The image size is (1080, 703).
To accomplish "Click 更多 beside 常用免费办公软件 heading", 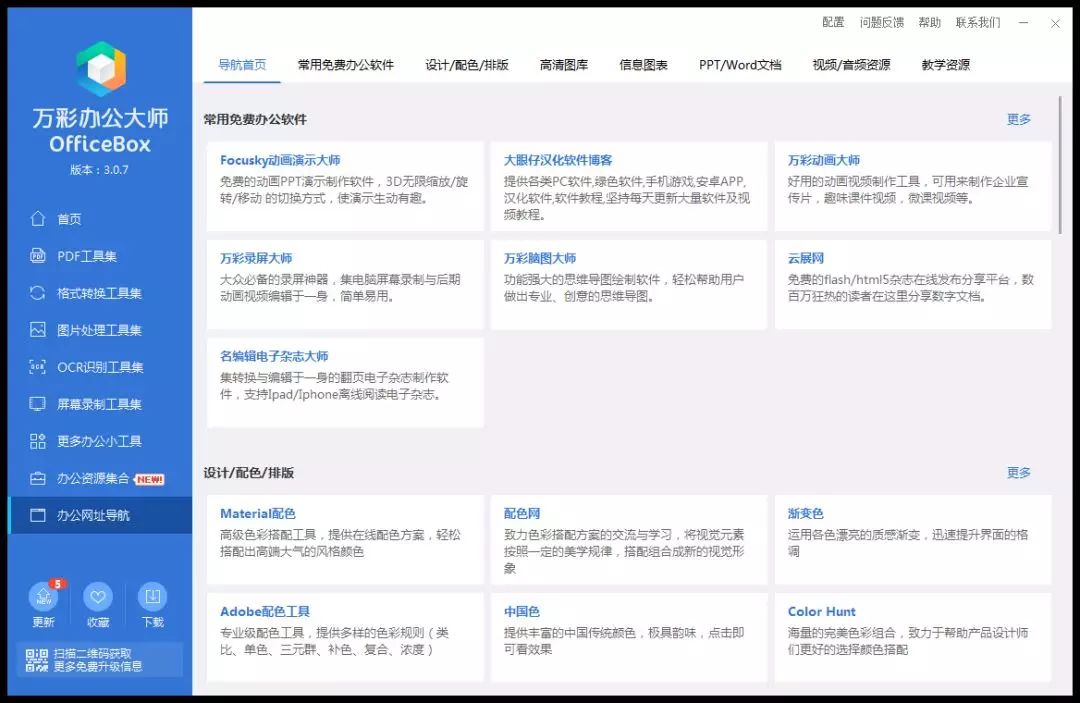I will (1018, 119).
